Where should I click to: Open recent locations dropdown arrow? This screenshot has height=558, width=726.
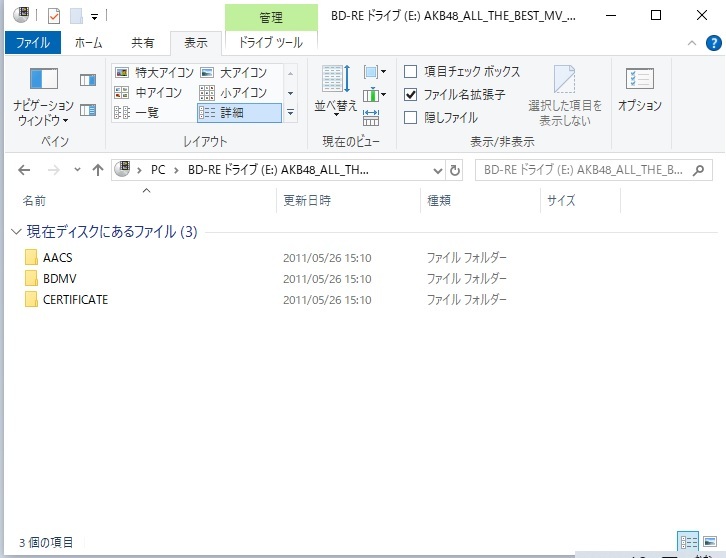click(x=77, y=170)
